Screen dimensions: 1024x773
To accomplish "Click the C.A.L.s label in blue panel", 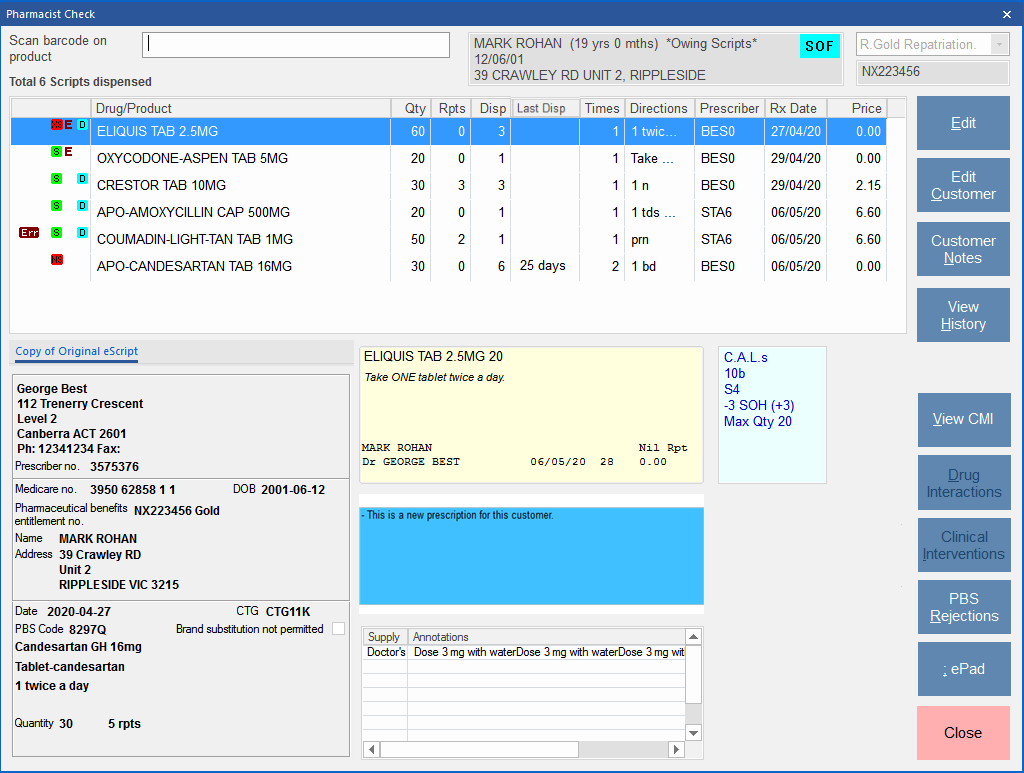I will [746, 358].
